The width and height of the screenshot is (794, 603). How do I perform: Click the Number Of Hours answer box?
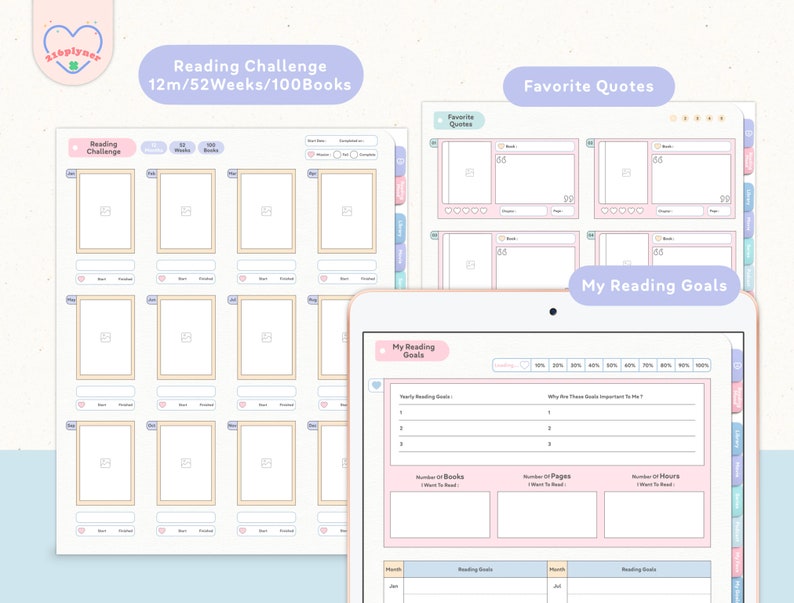click(x=654, y=514)
